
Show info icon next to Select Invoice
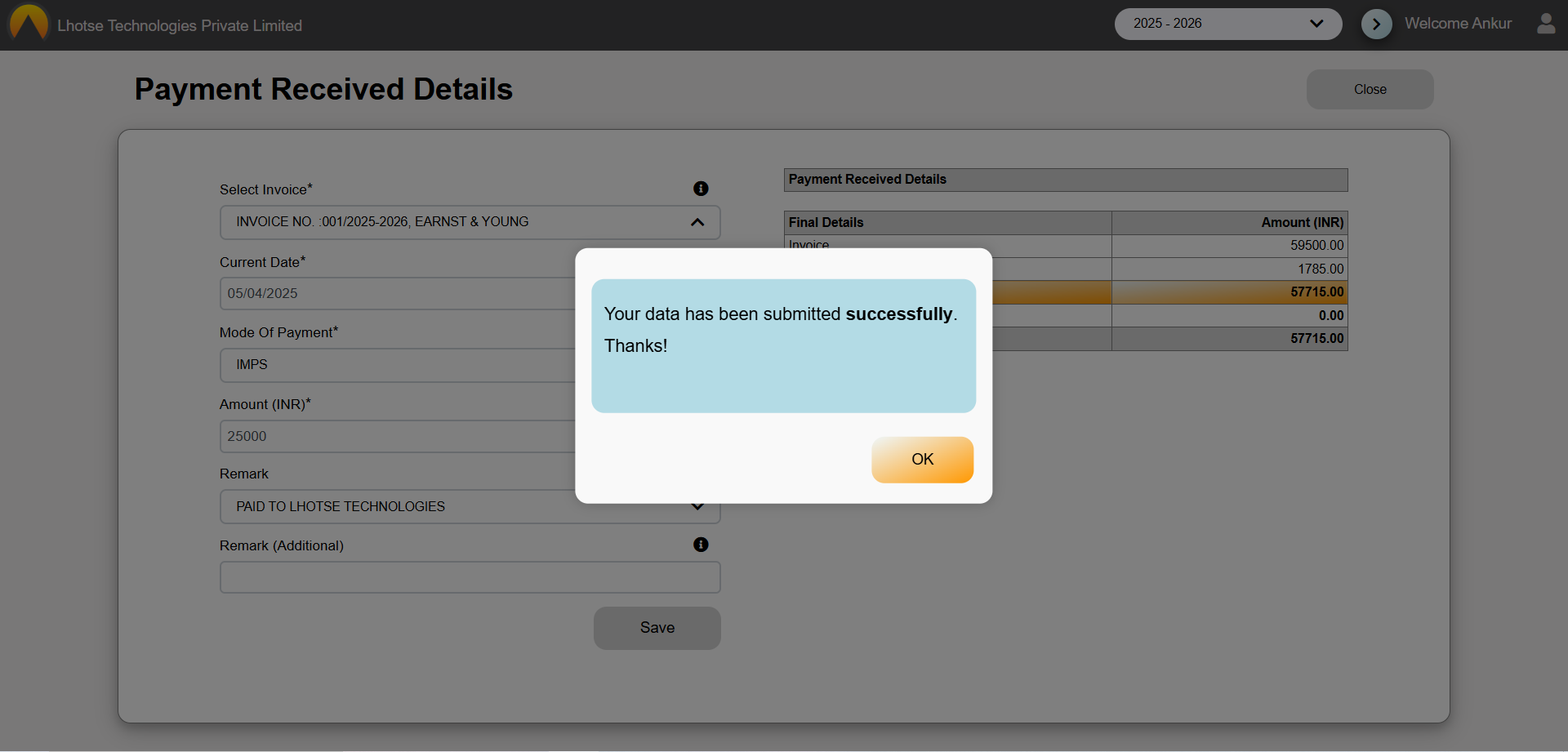coord(701,189)
